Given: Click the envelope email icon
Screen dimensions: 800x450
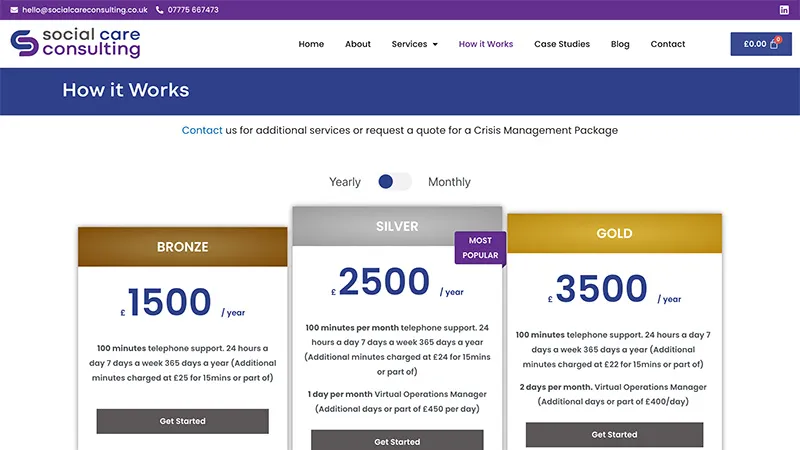Looking at the screenshot, I should pyautogui.click(x=14, y=10).
